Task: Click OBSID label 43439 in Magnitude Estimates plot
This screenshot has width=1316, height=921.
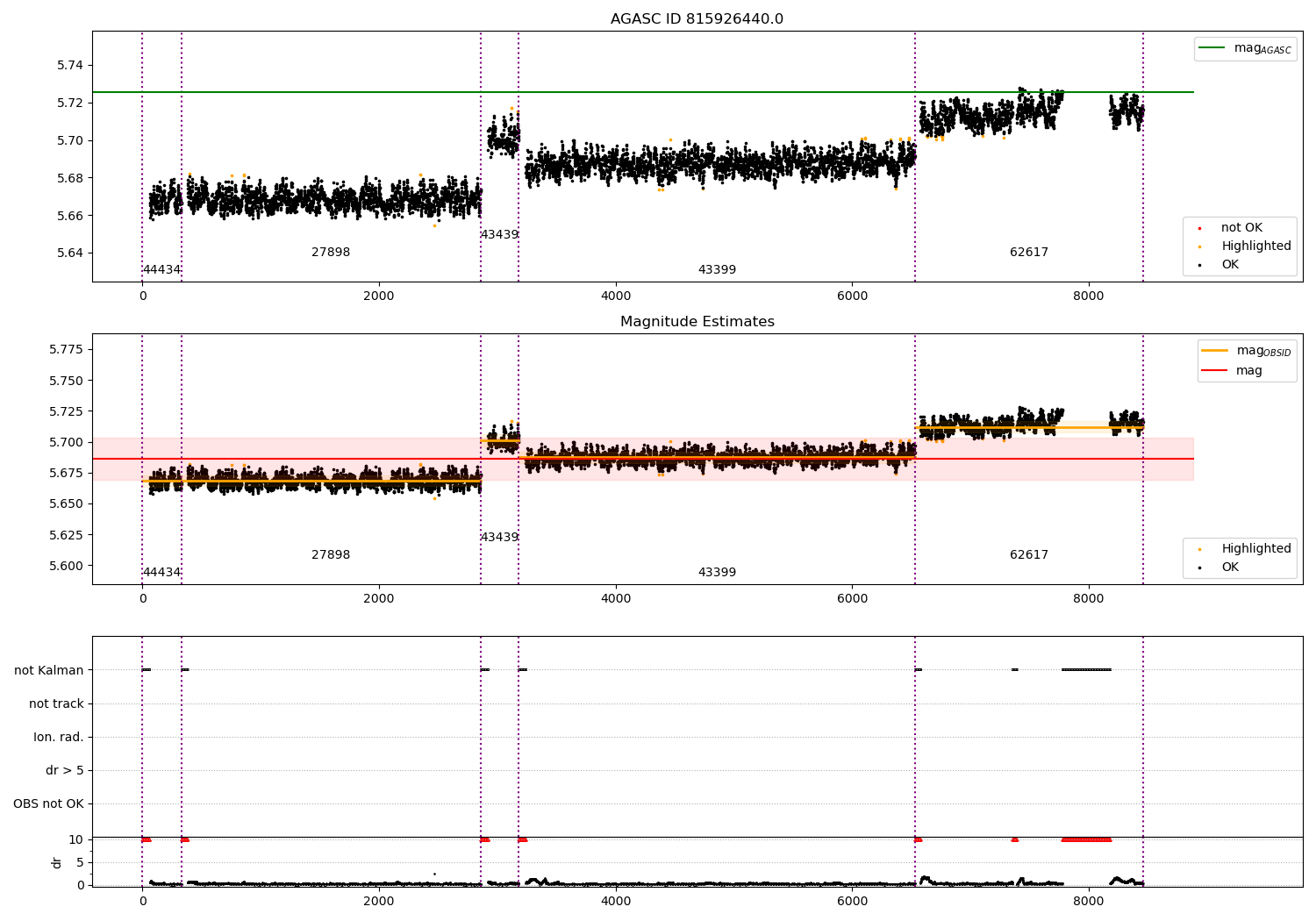Action: [499, 538]
